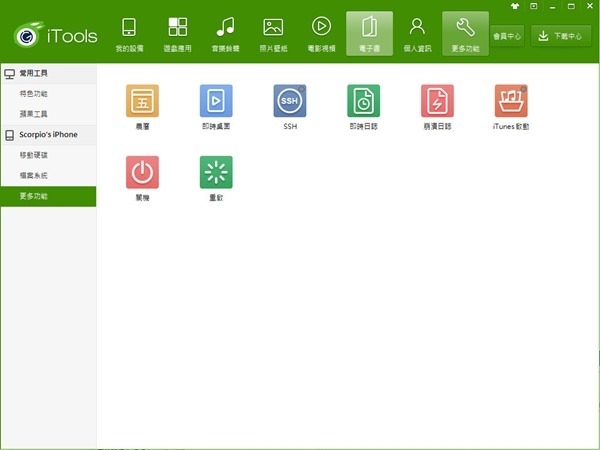Screen dimensions: 600x450
Task: Select the 電影視頻 video tab
Action: pos(321,34)
